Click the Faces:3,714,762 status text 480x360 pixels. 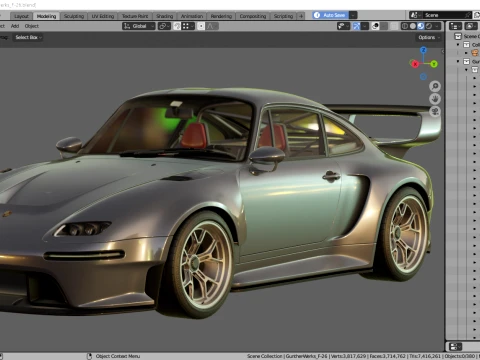click(387, 356)
